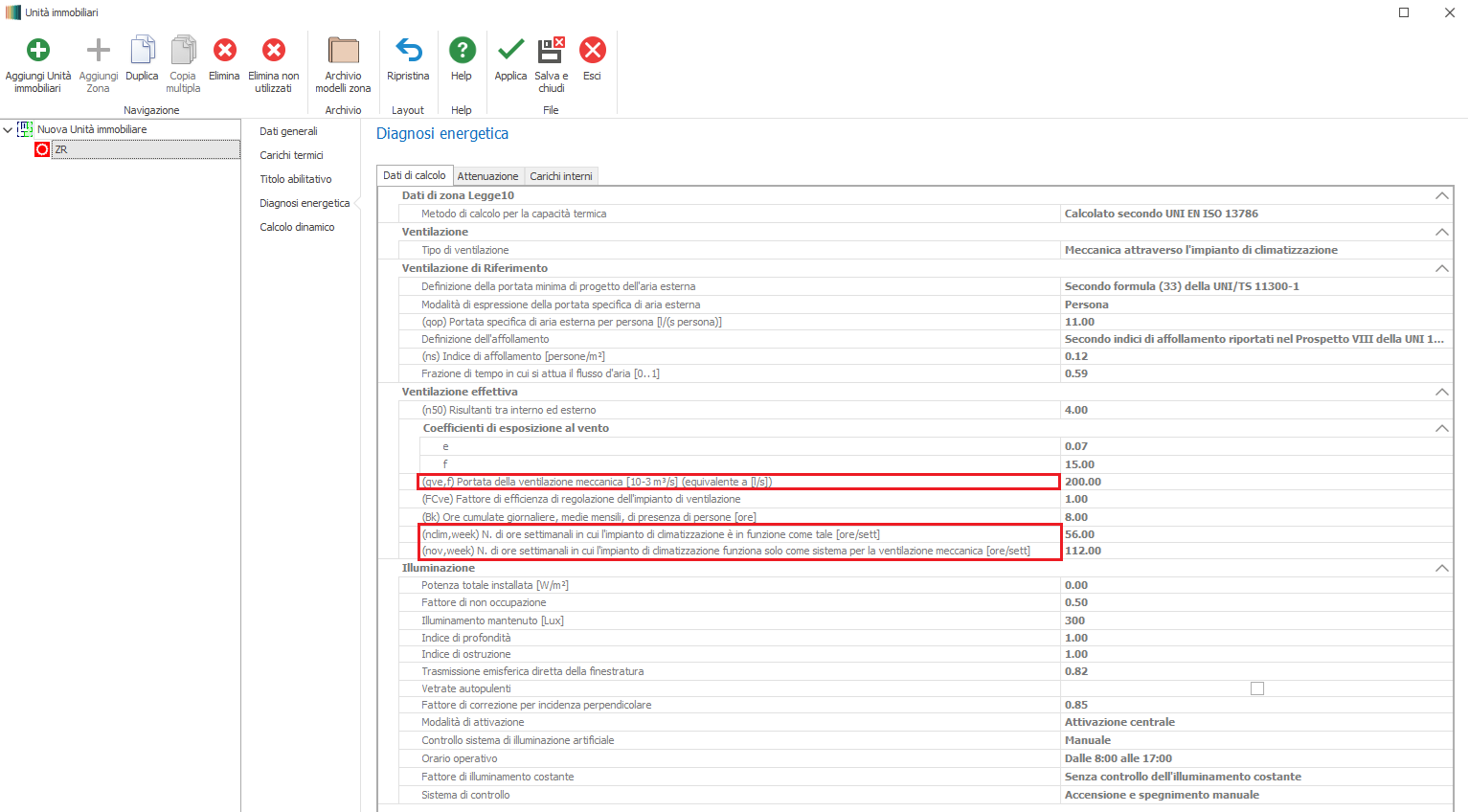The image size is (1468, 812).
Task: Apply changes with green Applica checkmark
Action: (x=510, y=51)
